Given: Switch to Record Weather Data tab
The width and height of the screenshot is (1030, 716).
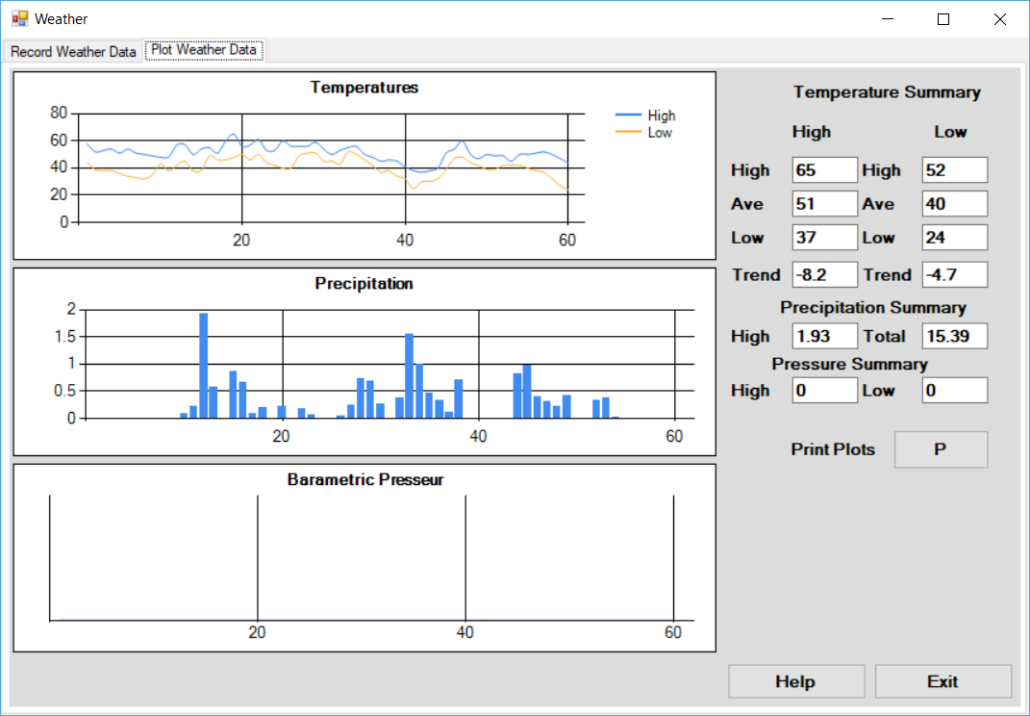Looking at the screenshot, I should [73, 51].
